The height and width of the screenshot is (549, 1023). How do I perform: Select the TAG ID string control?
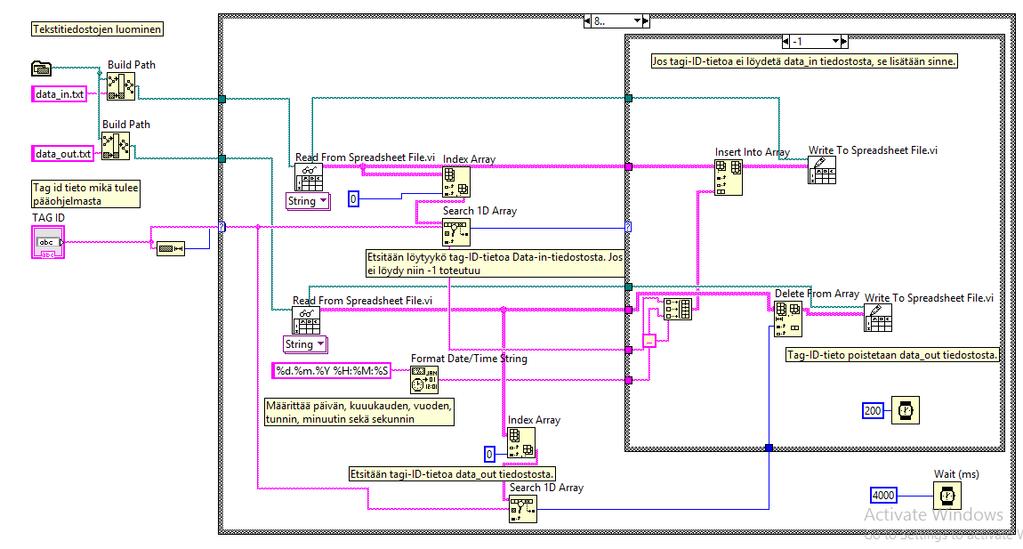tap(48, 242)
